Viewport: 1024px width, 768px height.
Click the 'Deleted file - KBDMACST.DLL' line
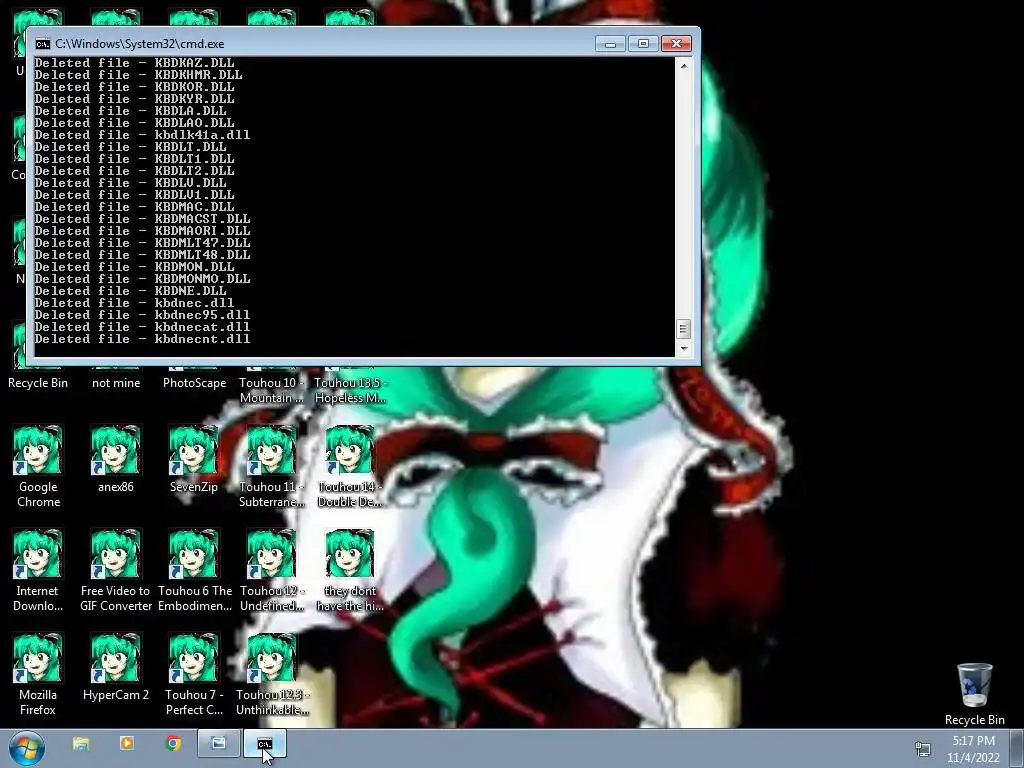pyautogui.click(x=142, y=219)
